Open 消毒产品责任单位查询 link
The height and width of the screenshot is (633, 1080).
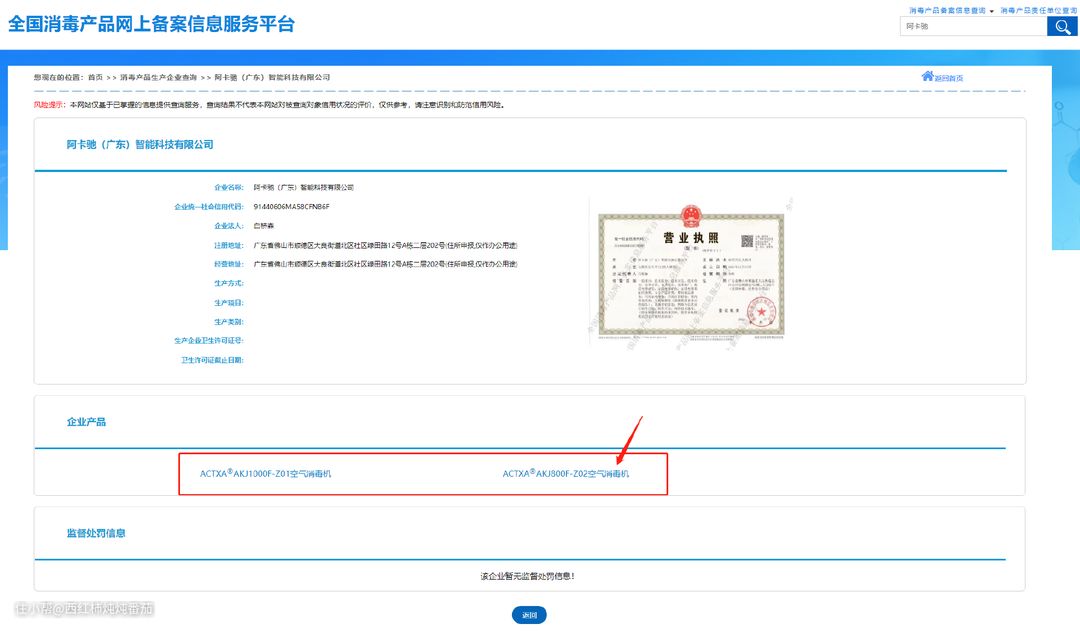click(1039, 10)
